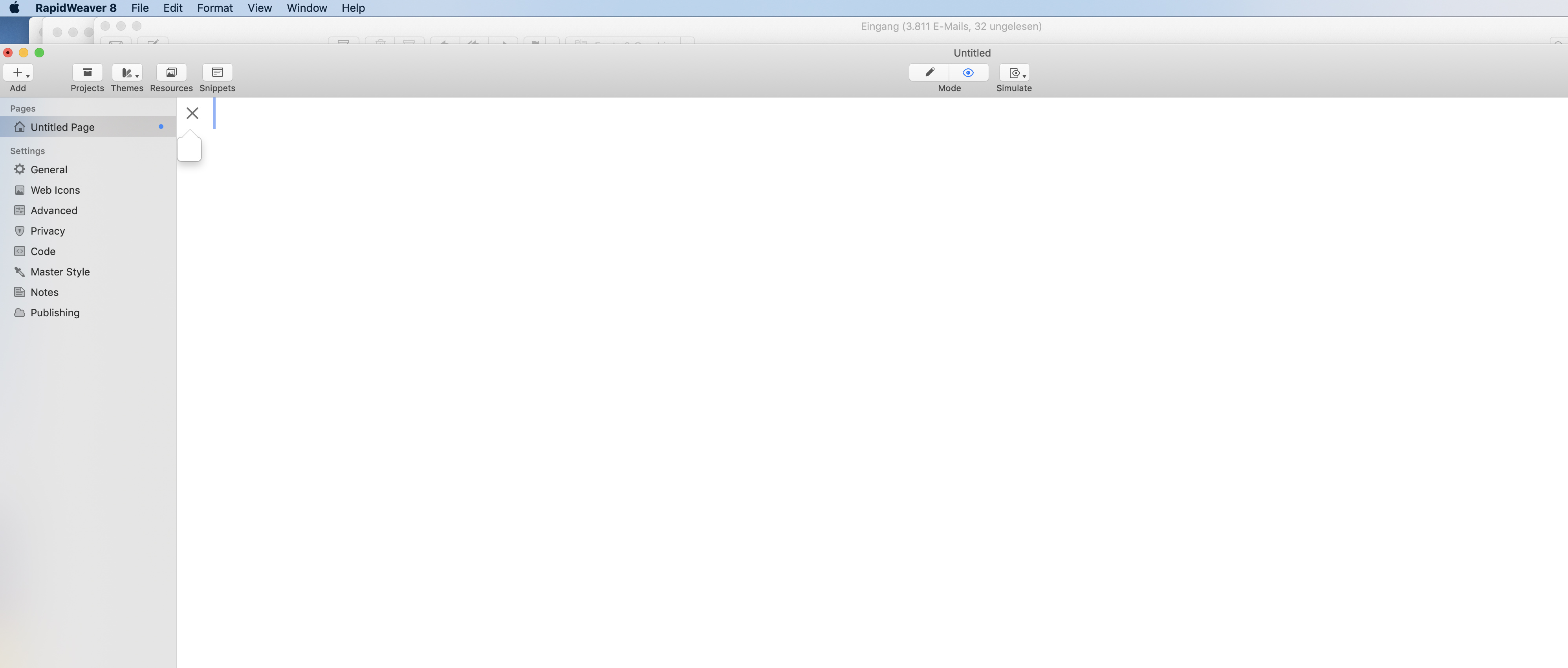Click the Privacy shield icon

[20, 231]
